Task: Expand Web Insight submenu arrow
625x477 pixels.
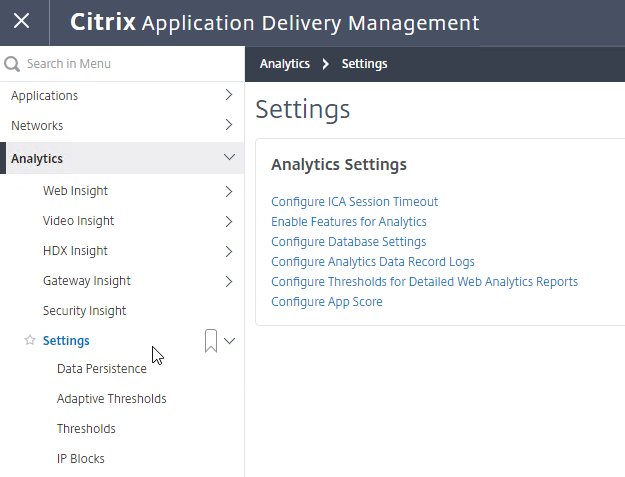Action: [x=229, y=192]
